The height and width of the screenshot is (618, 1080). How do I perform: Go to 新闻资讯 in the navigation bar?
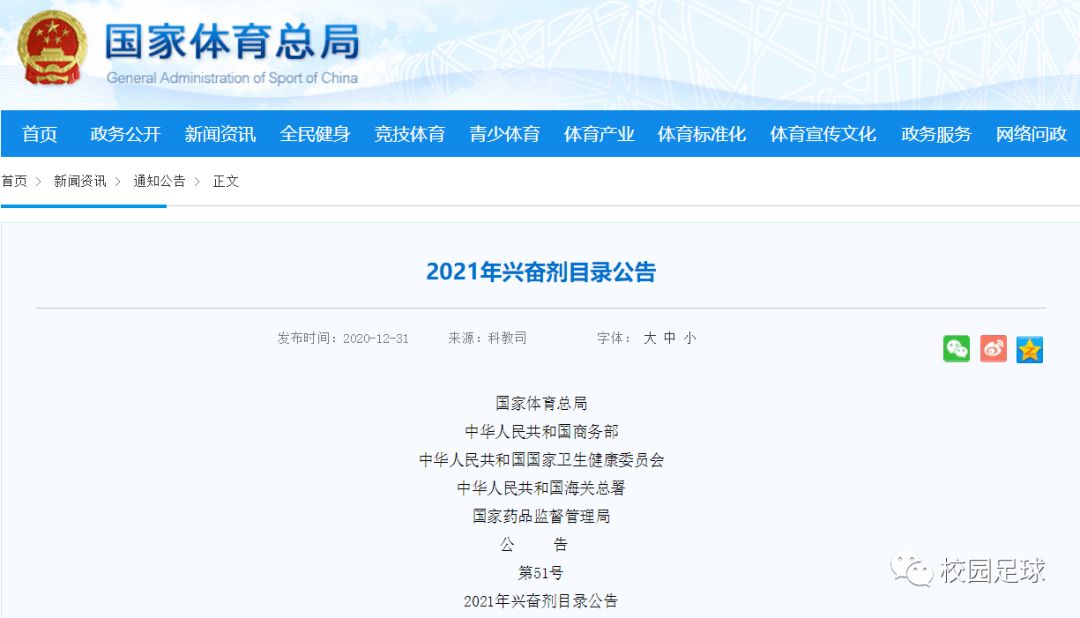pyautogui.click(x=220, y=134)
